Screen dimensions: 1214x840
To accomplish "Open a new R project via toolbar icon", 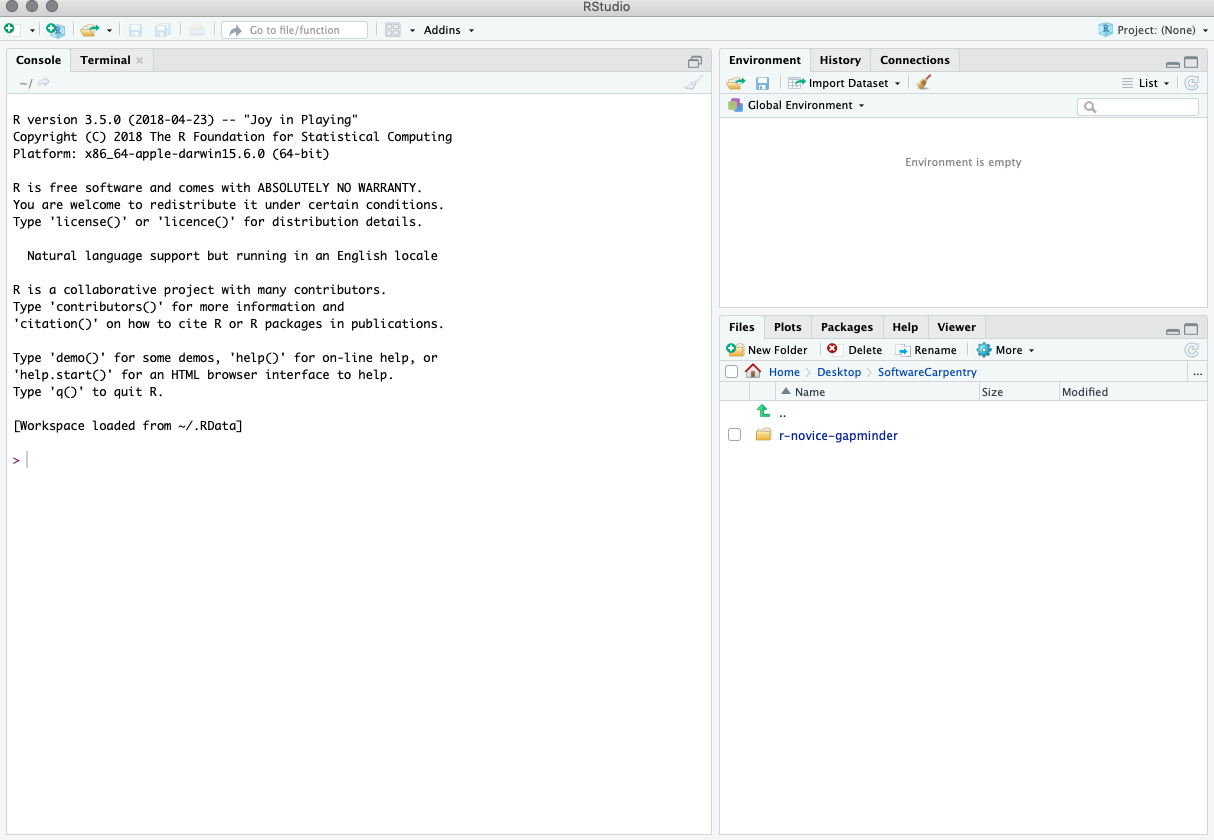I will coord(55,30).
